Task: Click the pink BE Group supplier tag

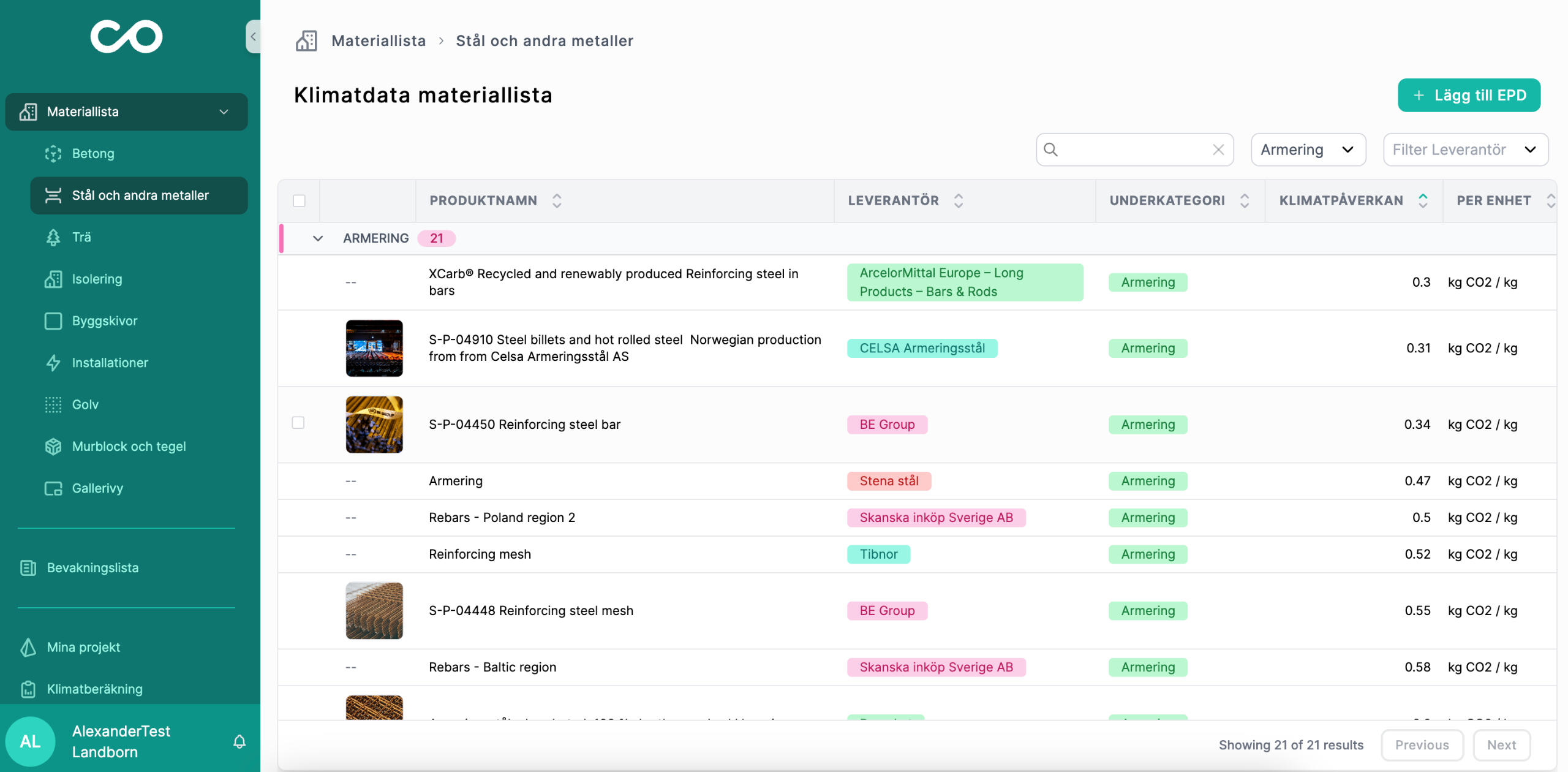Action: coord(886,424)
